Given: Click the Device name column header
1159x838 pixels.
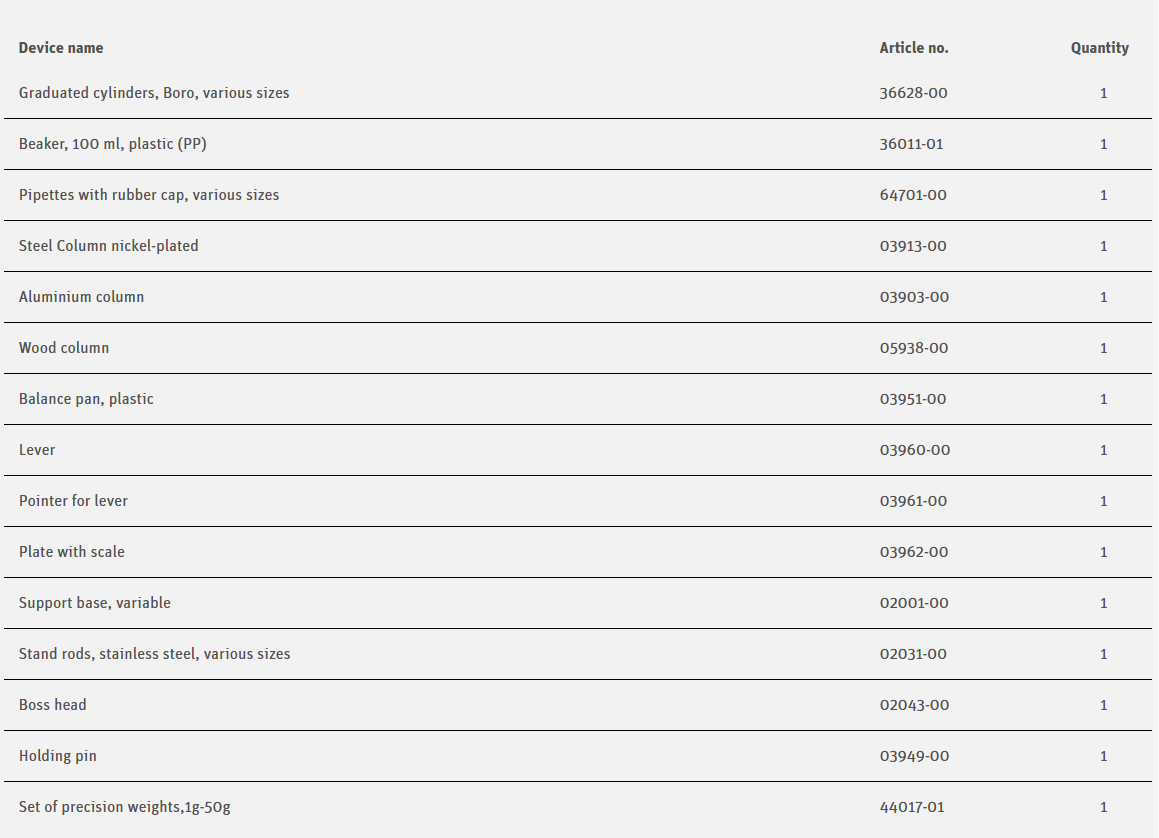Looking at the screenshot, I should tap(61, 48).
